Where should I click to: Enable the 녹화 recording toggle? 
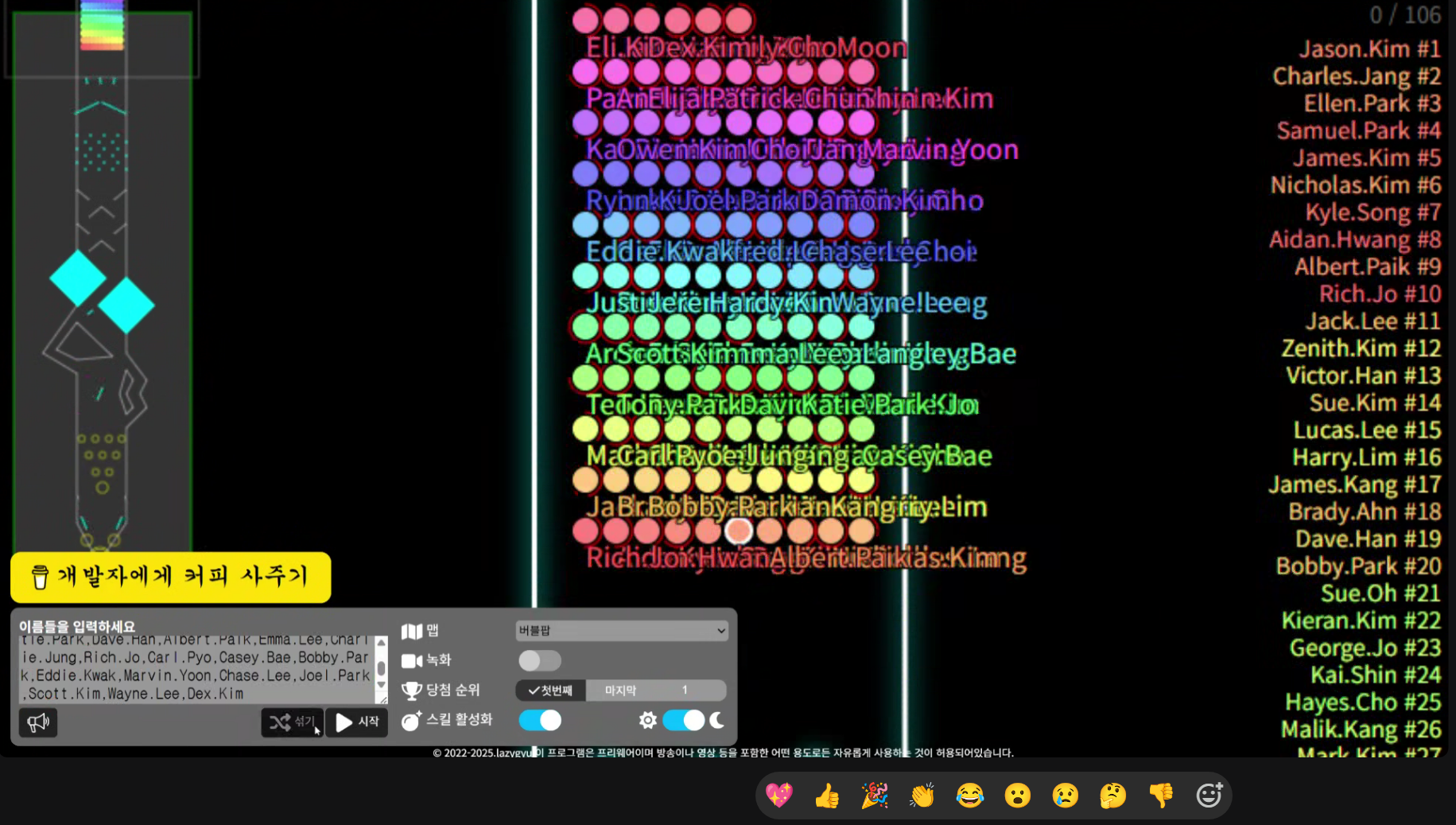(540, 660)
